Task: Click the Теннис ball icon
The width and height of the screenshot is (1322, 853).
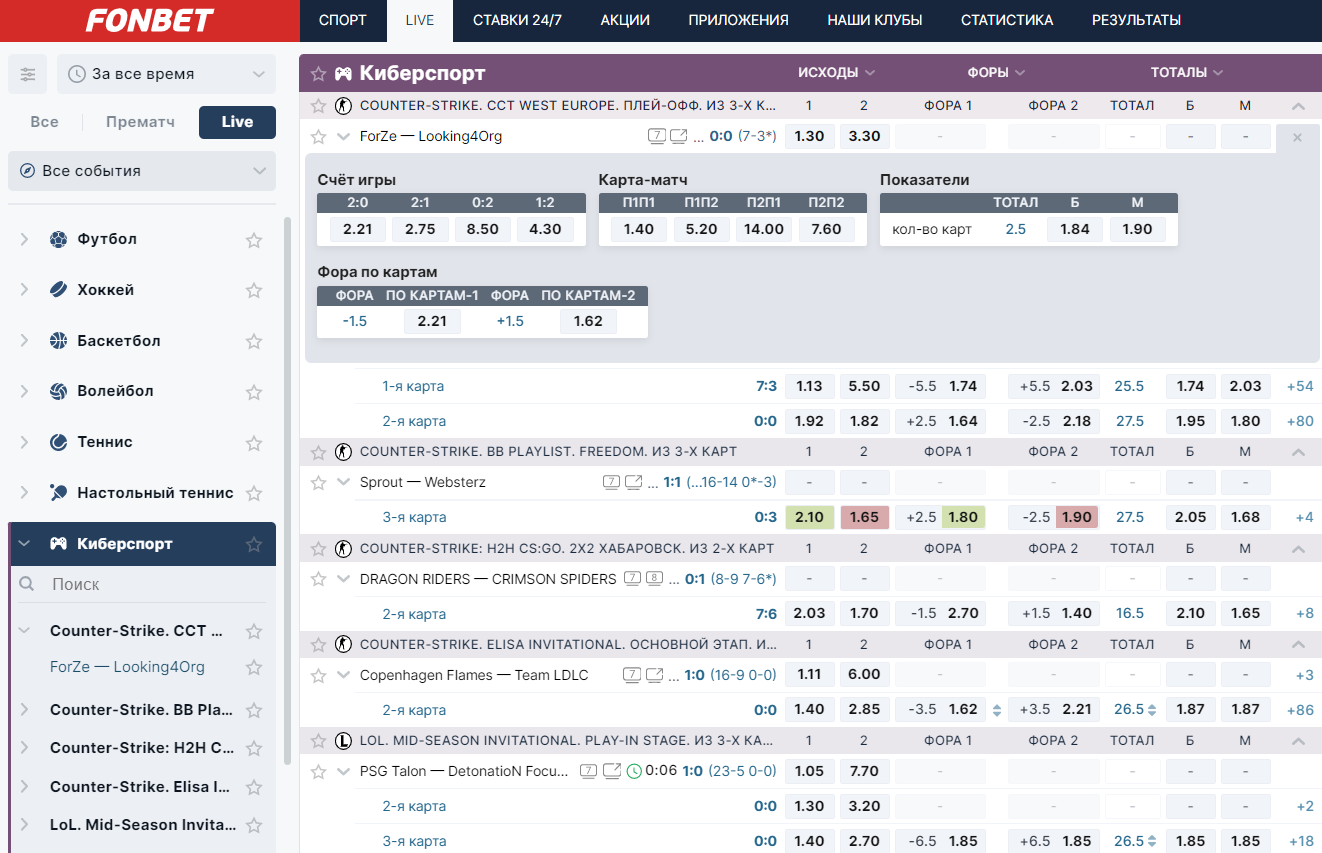Action: coord(58,442)
